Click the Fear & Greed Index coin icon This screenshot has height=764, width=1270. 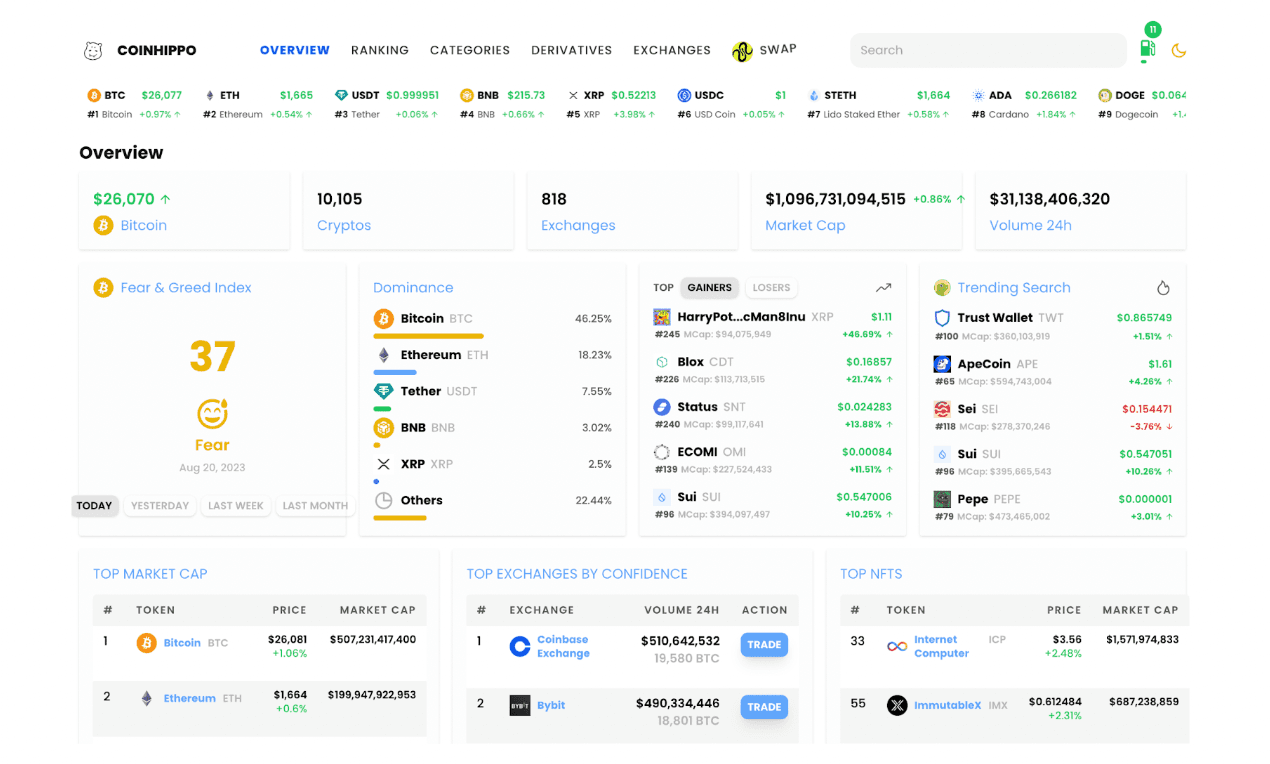pos(103,288)
